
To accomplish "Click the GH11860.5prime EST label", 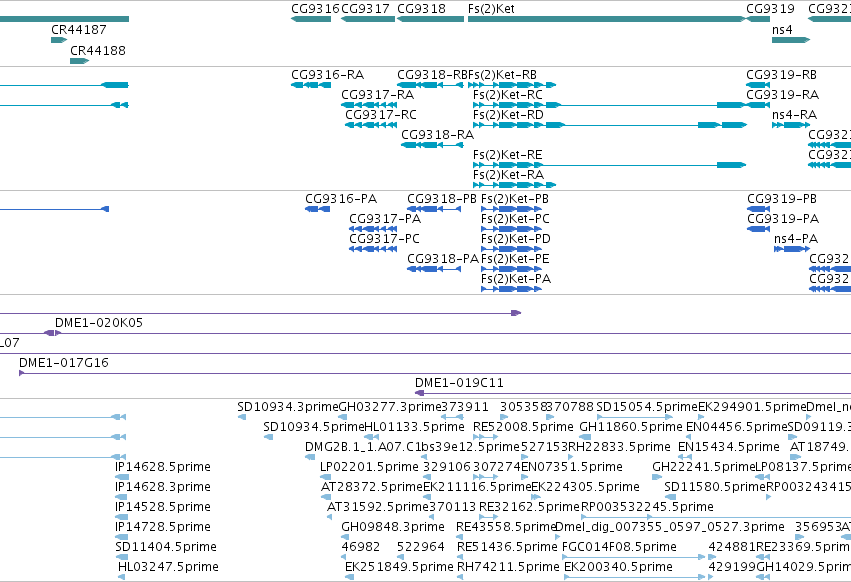I will 631,427.
